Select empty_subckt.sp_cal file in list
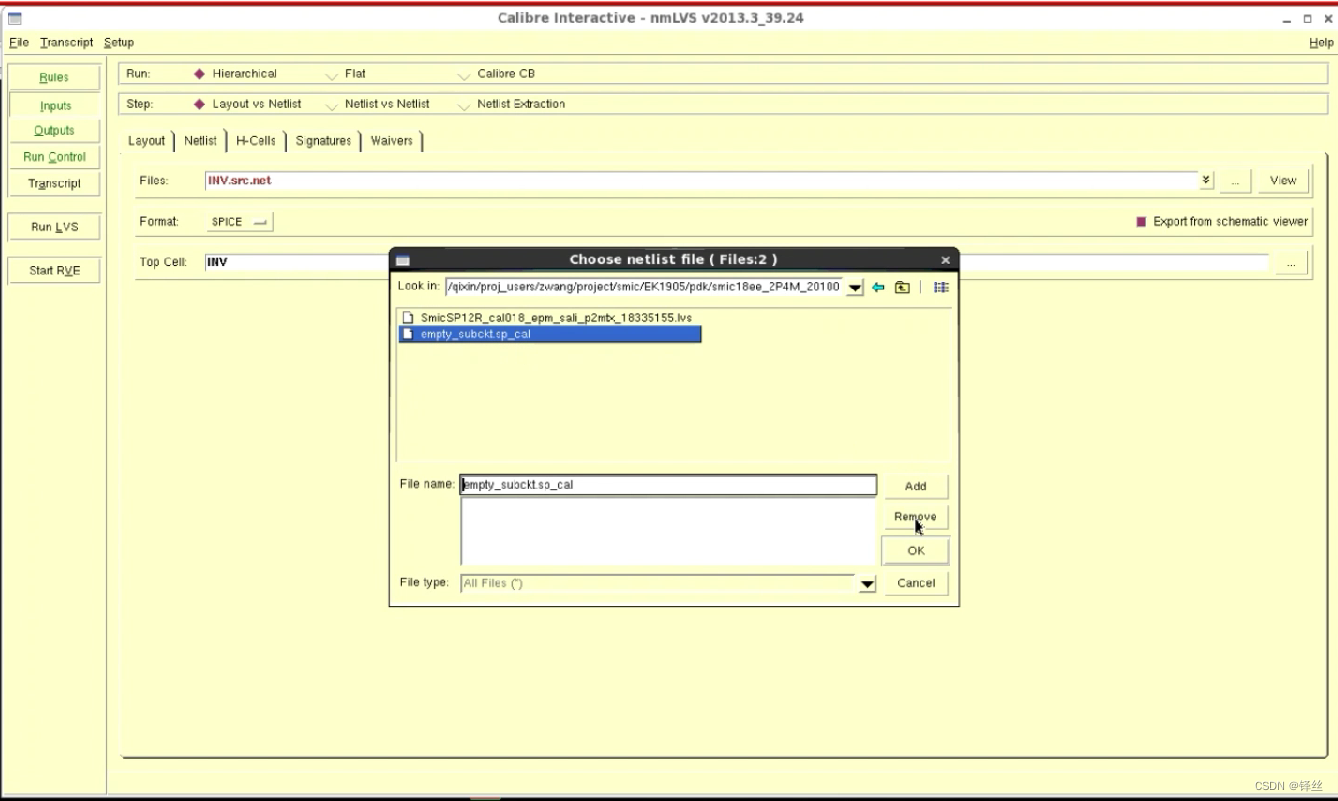 (x=550, y=334)
